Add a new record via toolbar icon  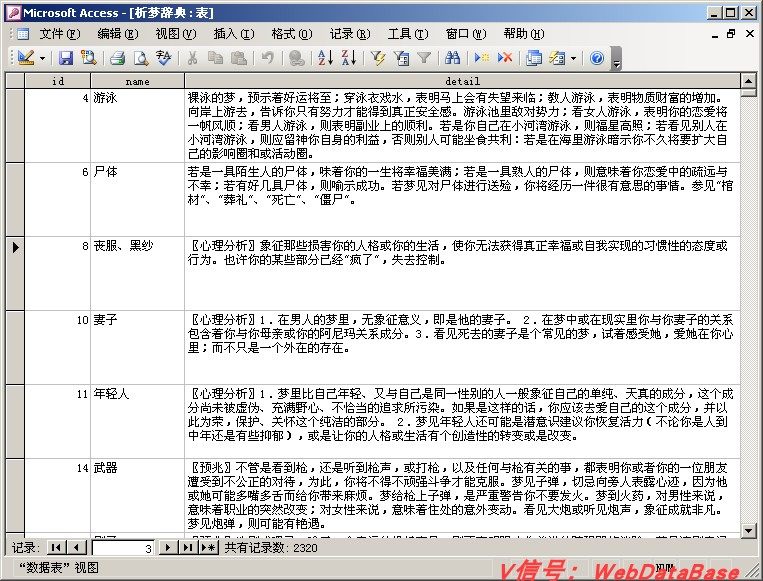482,58
